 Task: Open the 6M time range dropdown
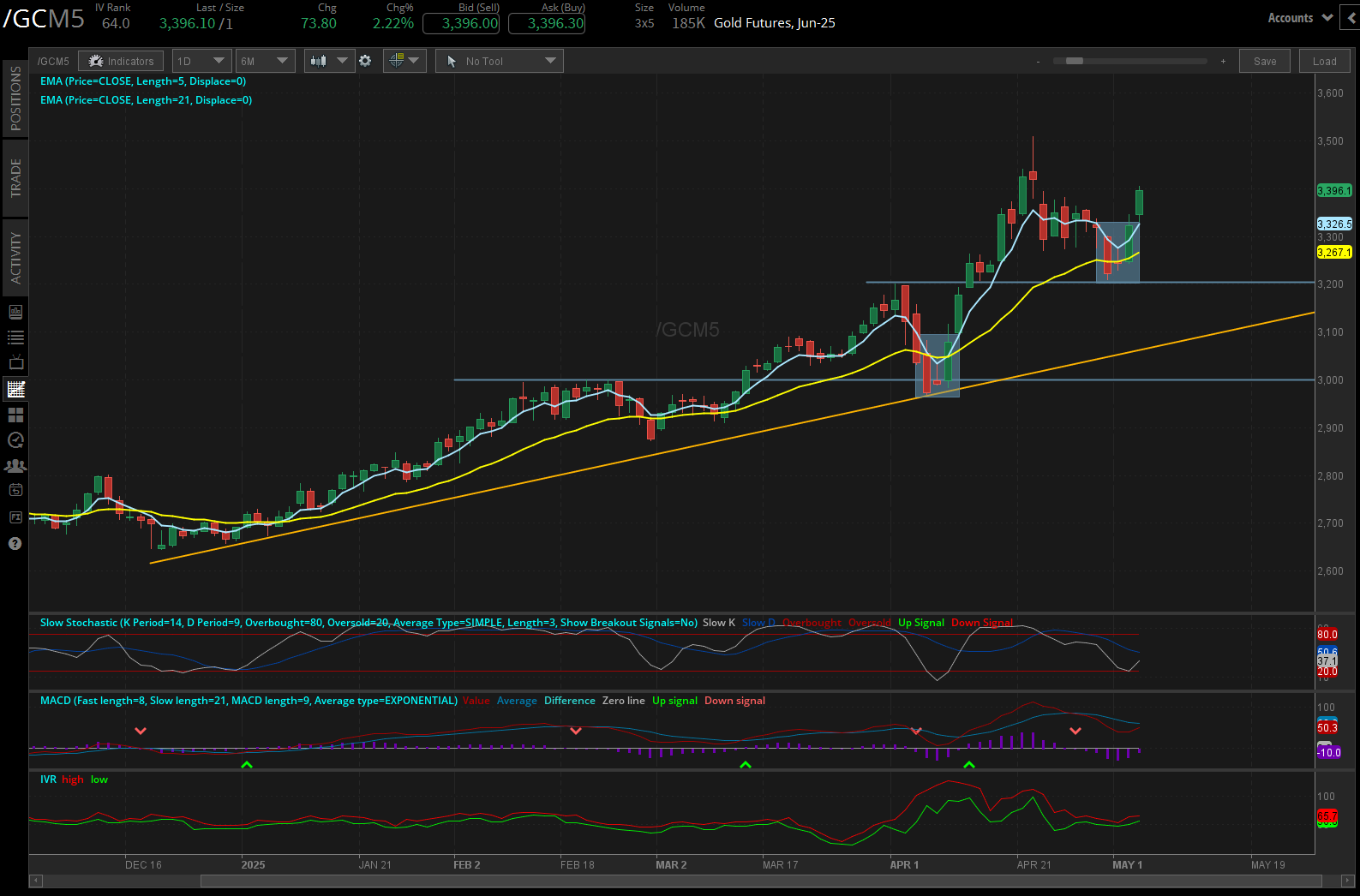tap(266, 61)
